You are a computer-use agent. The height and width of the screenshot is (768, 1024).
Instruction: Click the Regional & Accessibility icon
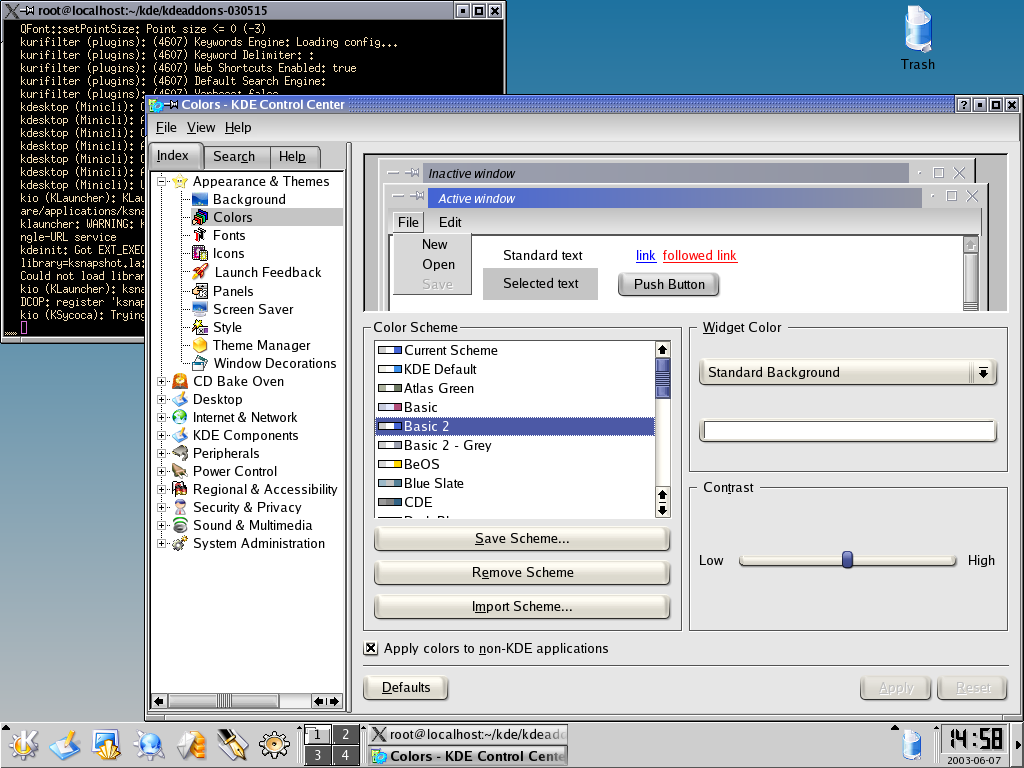180,489
